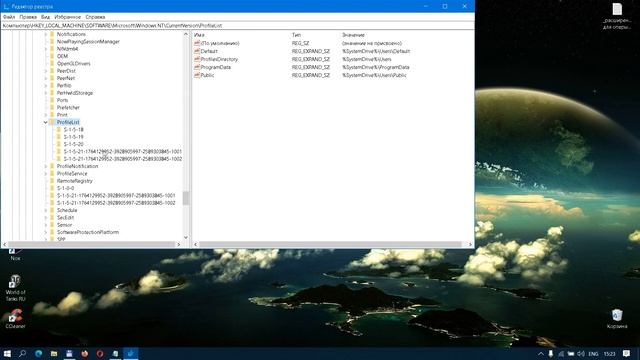
Task: Open File Explorer from the taskbar
Action: 54,353
